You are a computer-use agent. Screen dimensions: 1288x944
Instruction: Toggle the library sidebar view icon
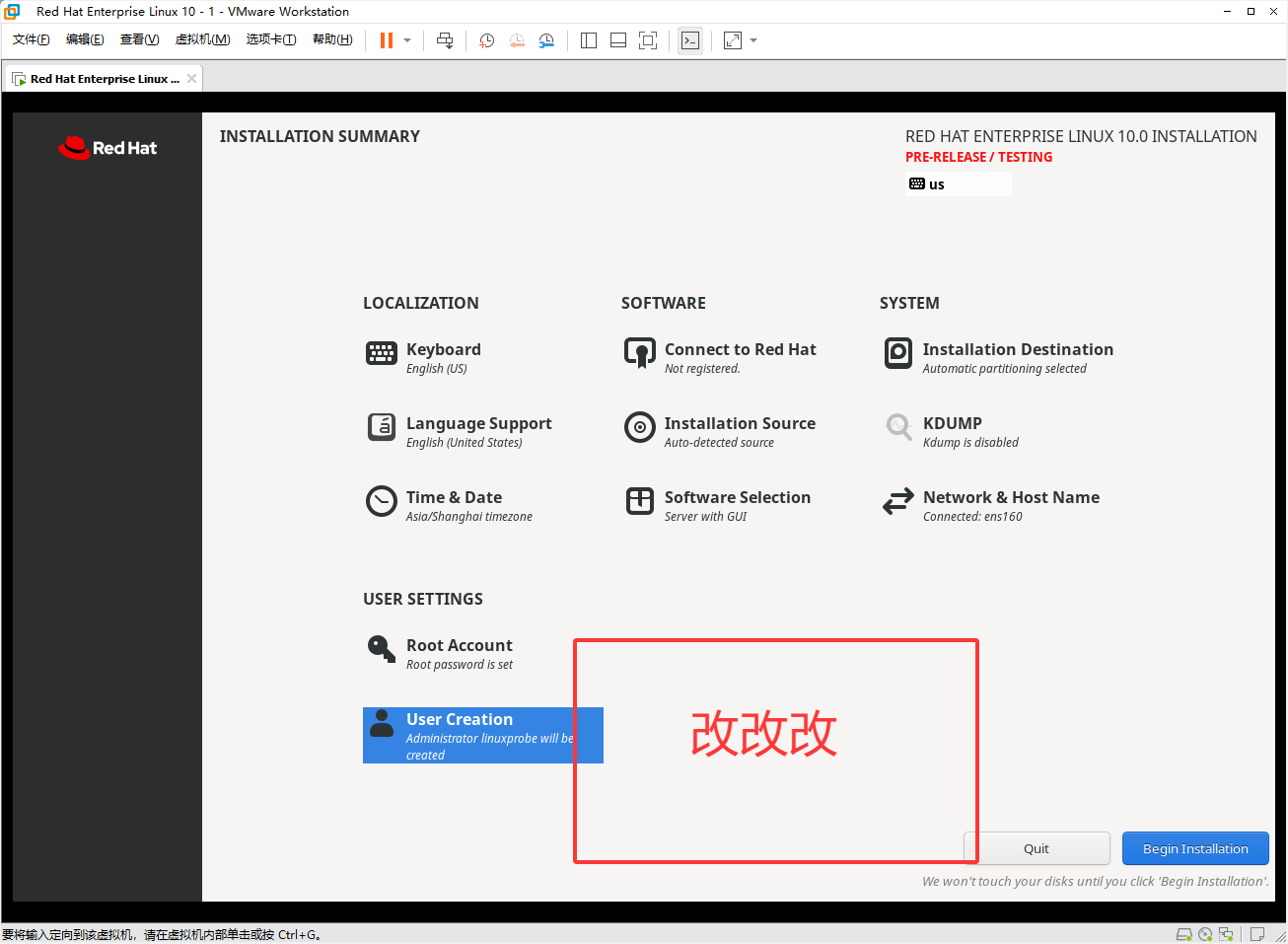[589, 40]
